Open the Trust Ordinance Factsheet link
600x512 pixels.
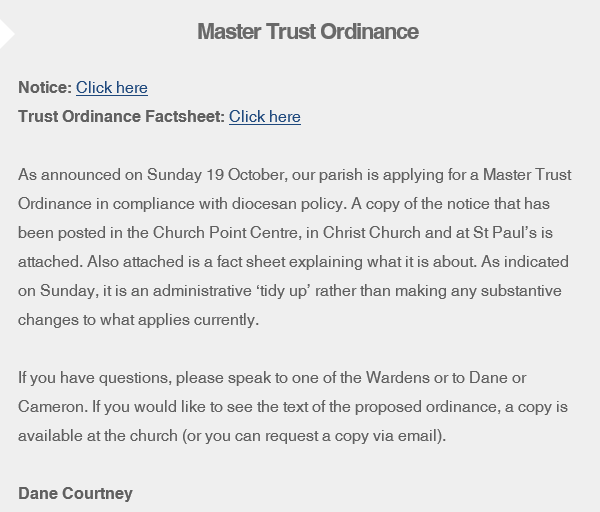point(265,117)
